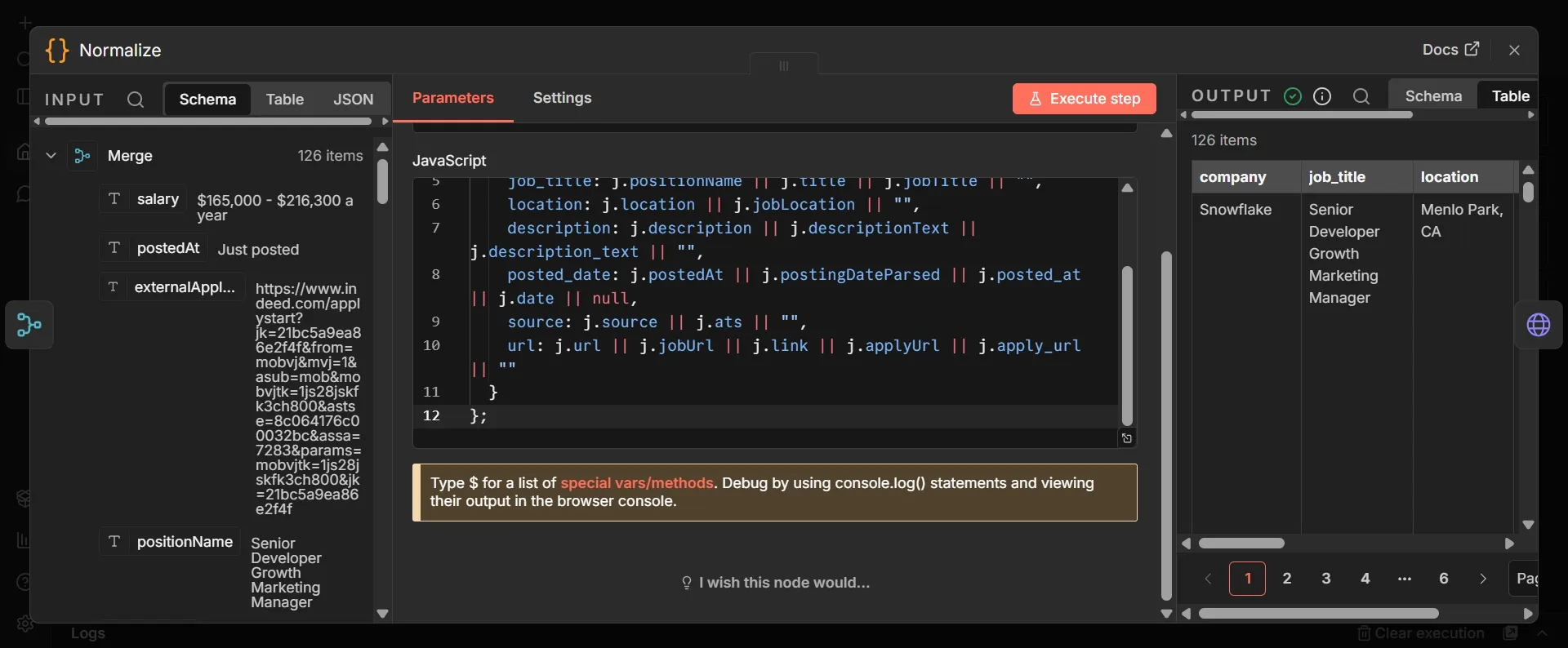1568x648 pixels.
Task: Open the Docs external link
Action: click(x=1450, y=50)
